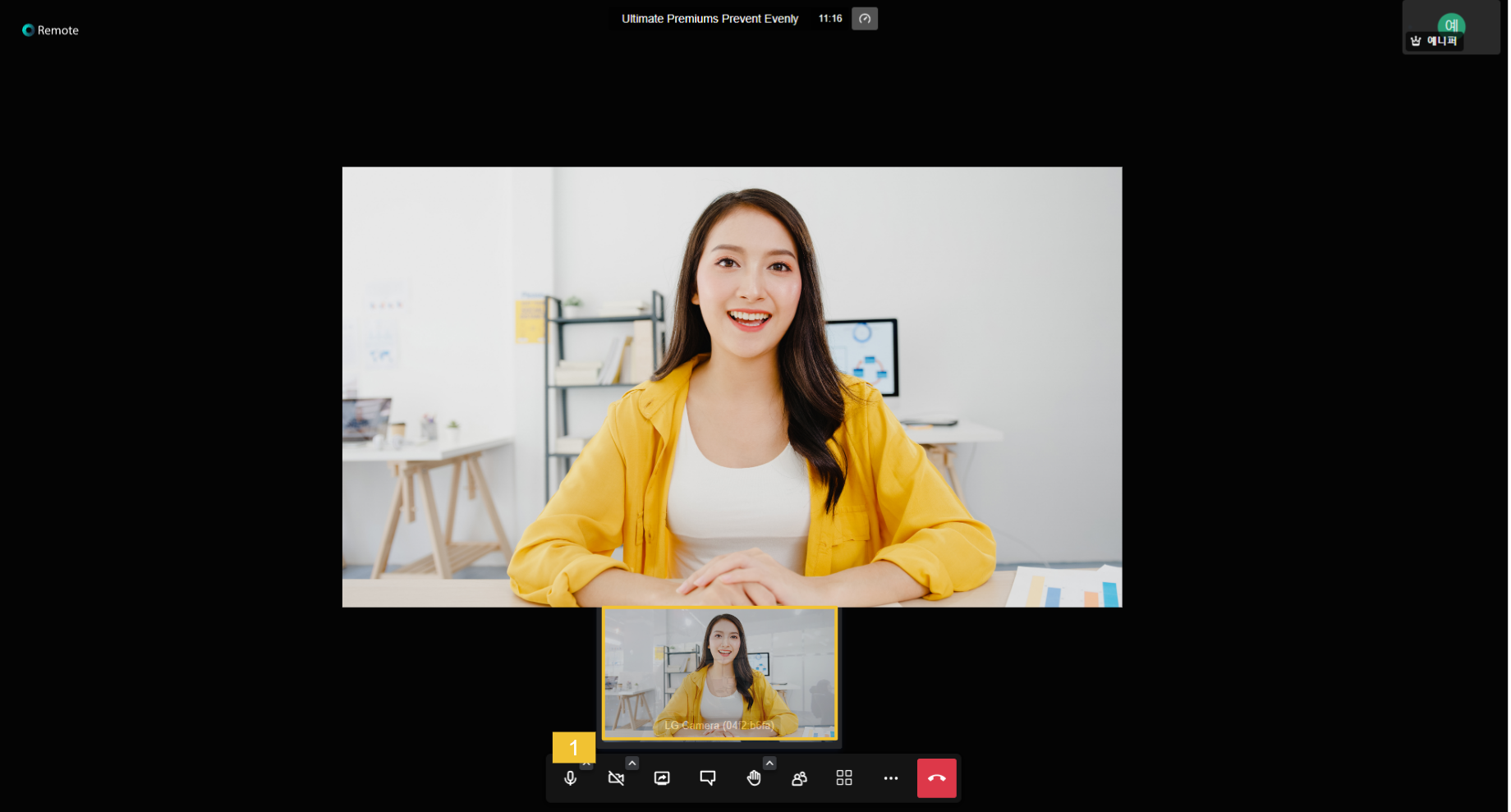Open the more options ellipsis menu
1511x812 pixels.
pos(891,778)
